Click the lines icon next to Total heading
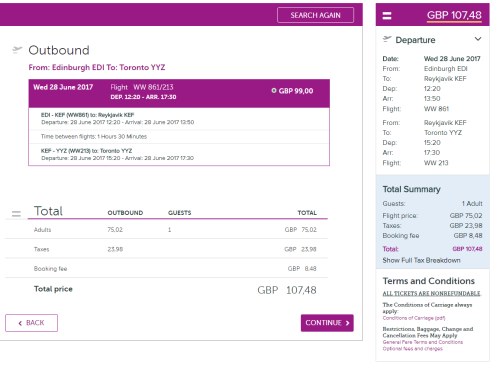This screenshot has width=500, height=368. click(16, 213)
